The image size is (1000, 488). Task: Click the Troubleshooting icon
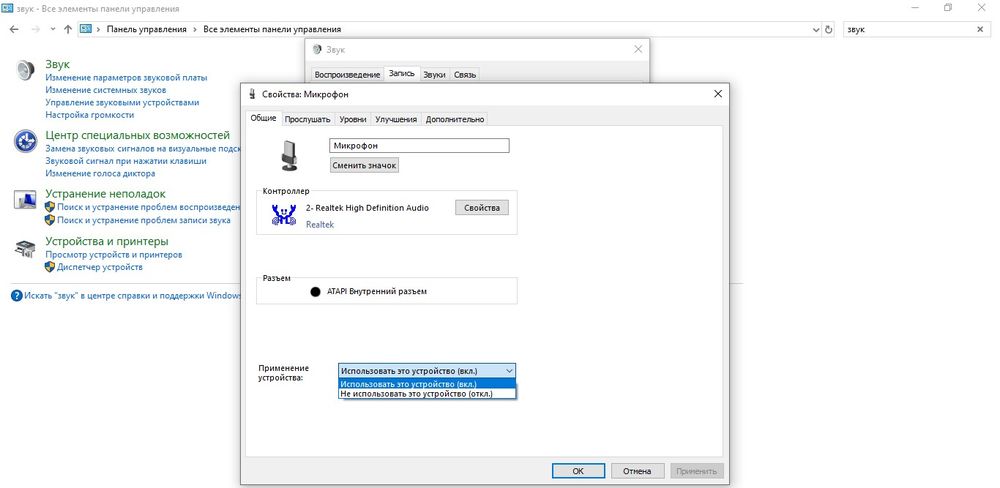26,200
